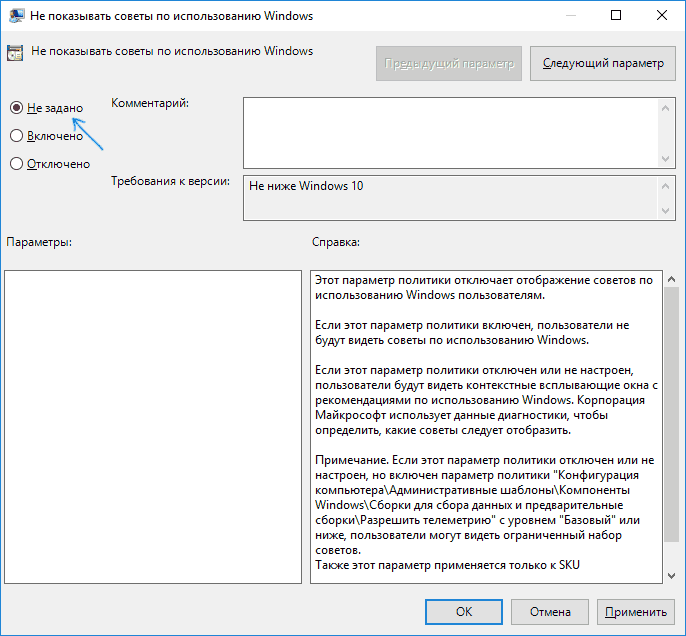Confirm with the OK button
The image size is (686, 636).
point(464,612)
